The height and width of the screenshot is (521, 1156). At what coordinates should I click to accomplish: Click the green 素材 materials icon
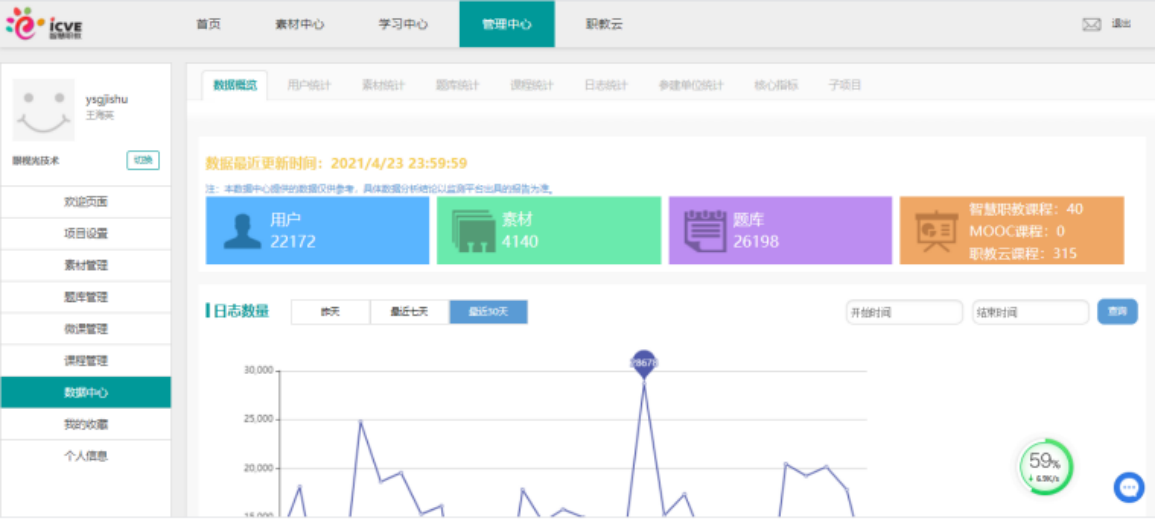click(473, 231)
